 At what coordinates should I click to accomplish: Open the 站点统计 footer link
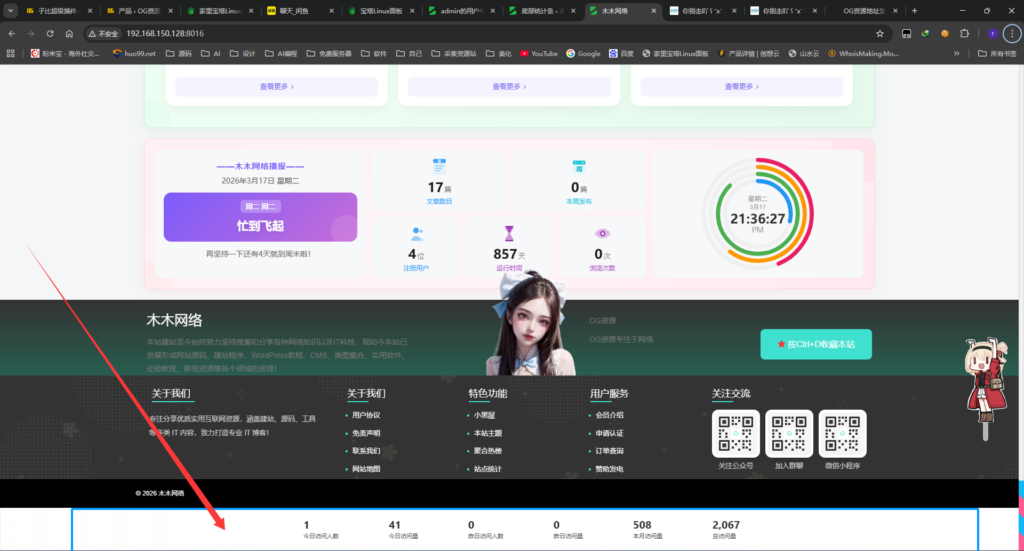[x=487, y=469]
